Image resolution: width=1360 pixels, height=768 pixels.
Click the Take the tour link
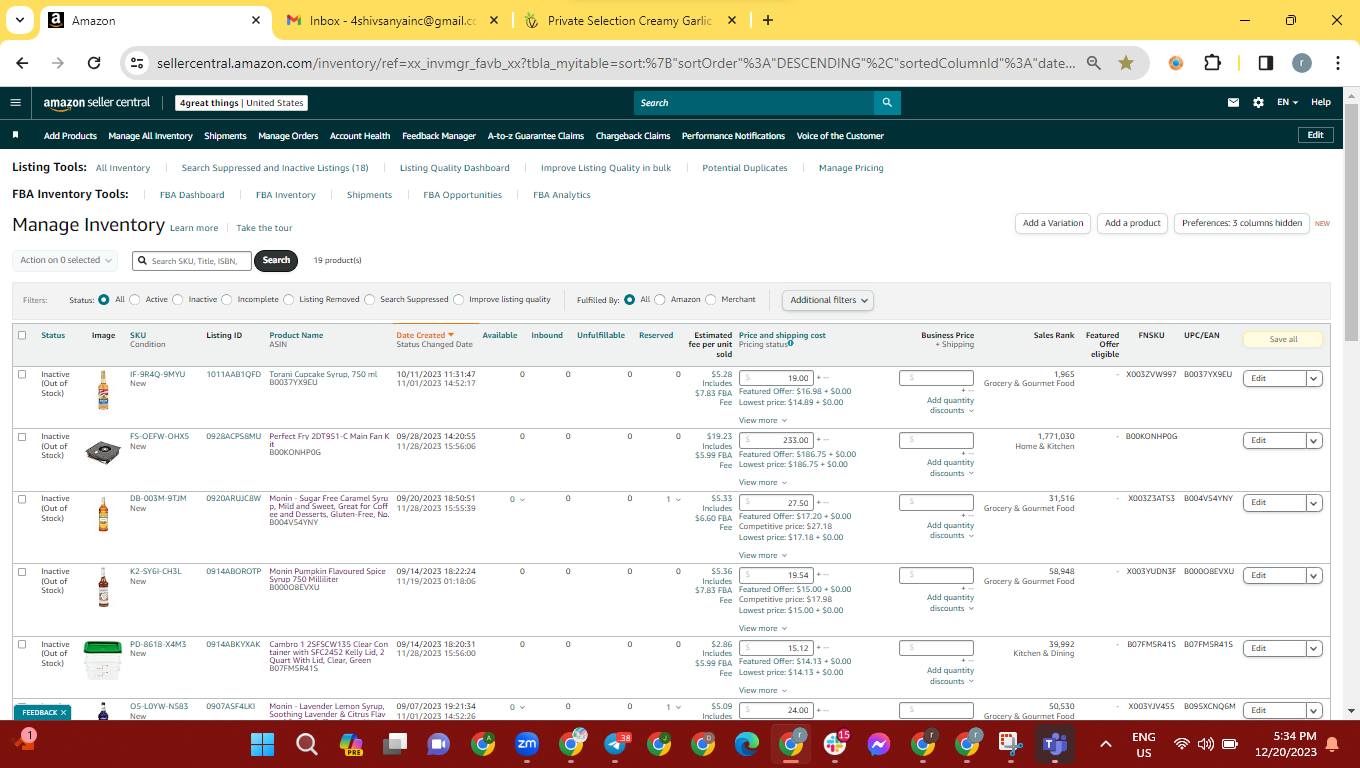point(264,228)
